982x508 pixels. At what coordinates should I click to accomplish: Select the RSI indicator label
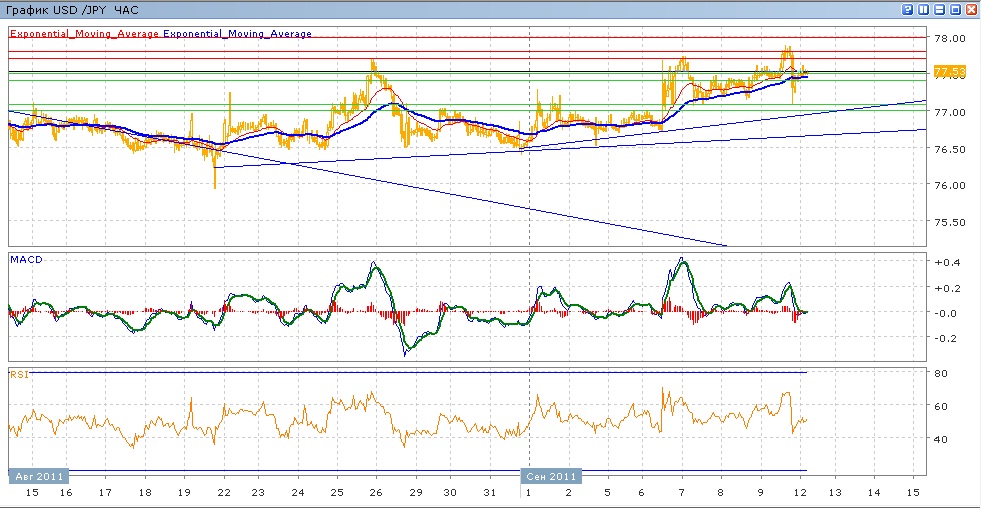[19, 374]
